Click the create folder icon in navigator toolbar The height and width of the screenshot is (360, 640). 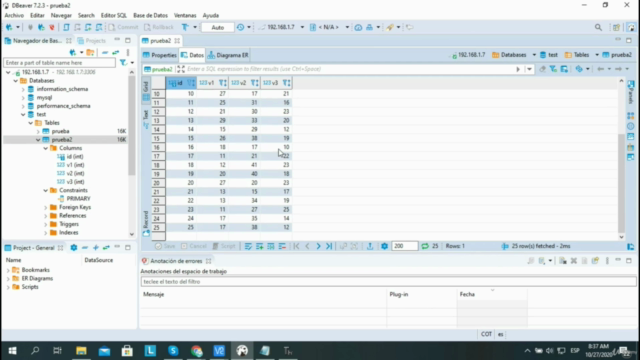(x=90, y=52)
